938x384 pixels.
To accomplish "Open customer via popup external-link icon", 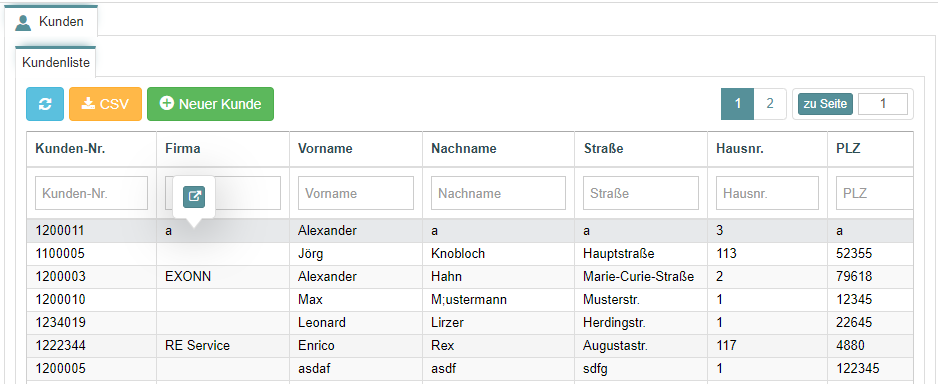I will (194, 196).
